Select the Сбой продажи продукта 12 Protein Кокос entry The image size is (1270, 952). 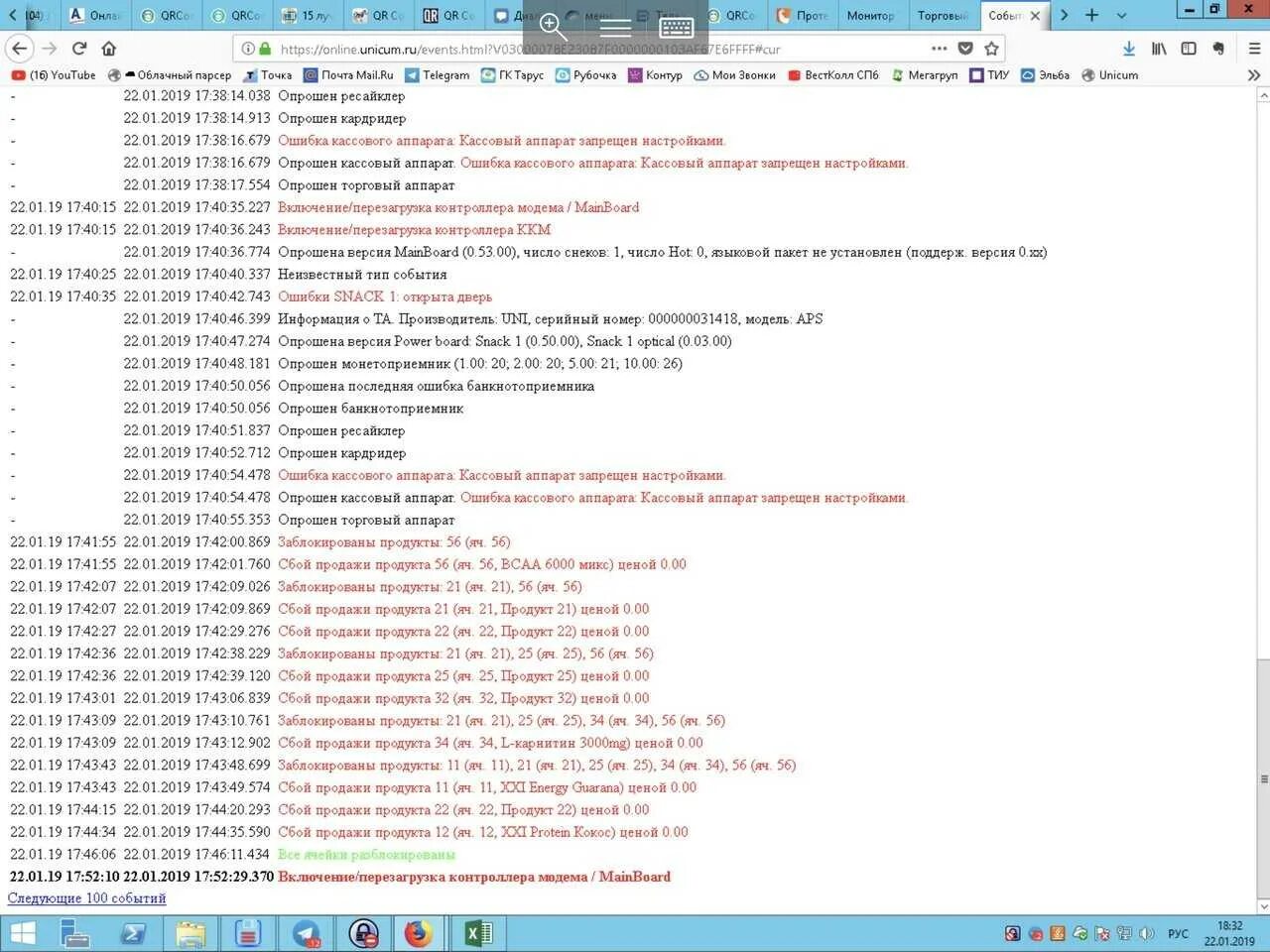point(482,832)
